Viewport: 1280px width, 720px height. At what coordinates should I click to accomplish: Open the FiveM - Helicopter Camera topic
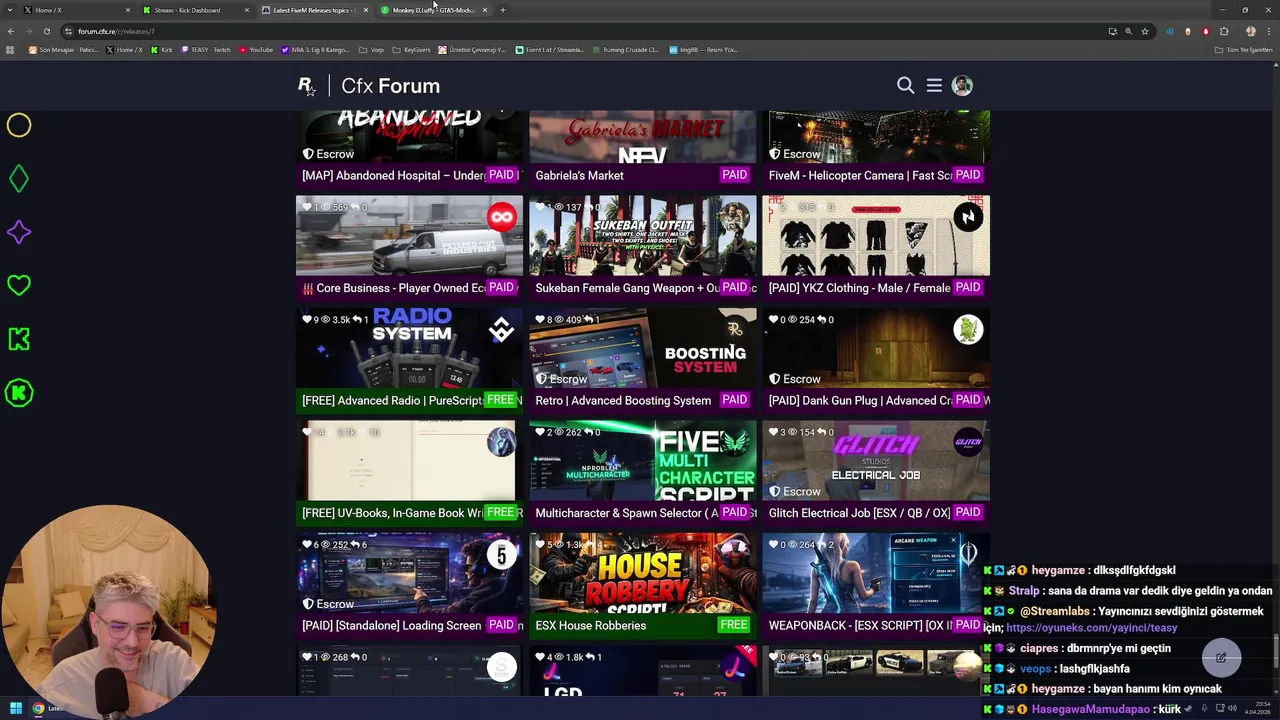click(860, 175)
